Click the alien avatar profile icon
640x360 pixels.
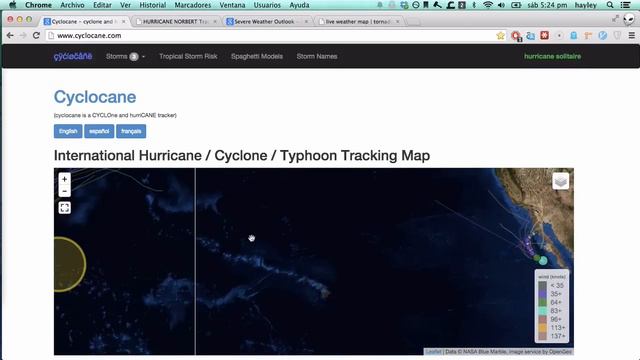tap(629, 19)
